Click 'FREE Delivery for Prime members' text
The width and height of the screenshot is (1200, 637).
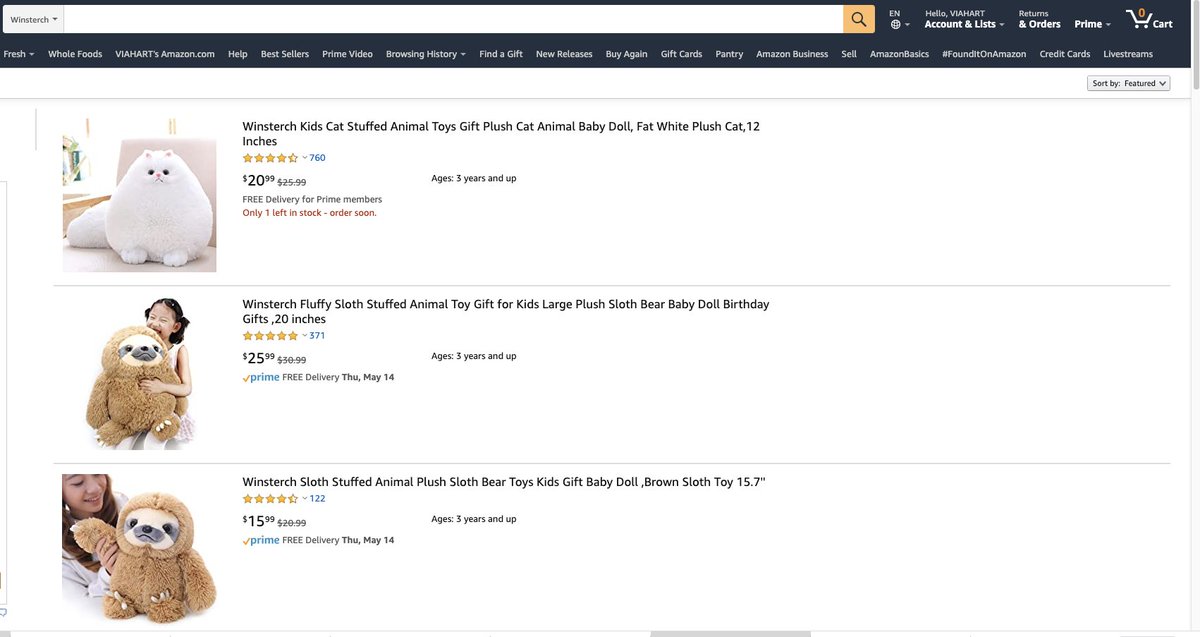pos(312,199)
